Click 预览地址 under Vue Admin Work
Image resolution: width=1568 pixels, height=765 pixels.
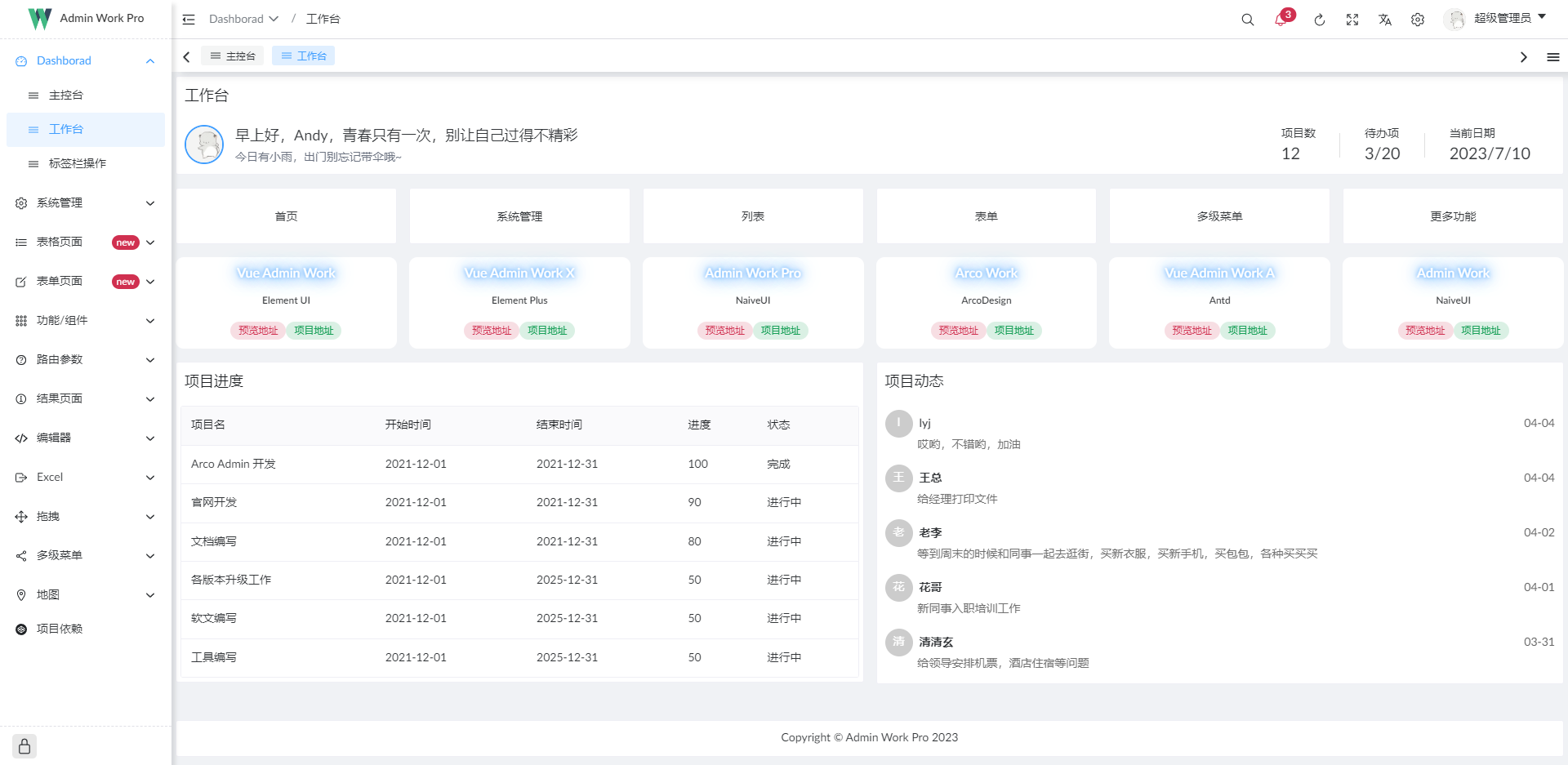tap(257, 331)
